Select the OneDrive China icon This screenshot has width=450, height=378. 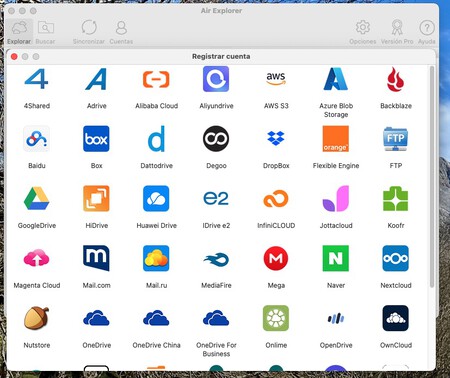pos(156,318)
